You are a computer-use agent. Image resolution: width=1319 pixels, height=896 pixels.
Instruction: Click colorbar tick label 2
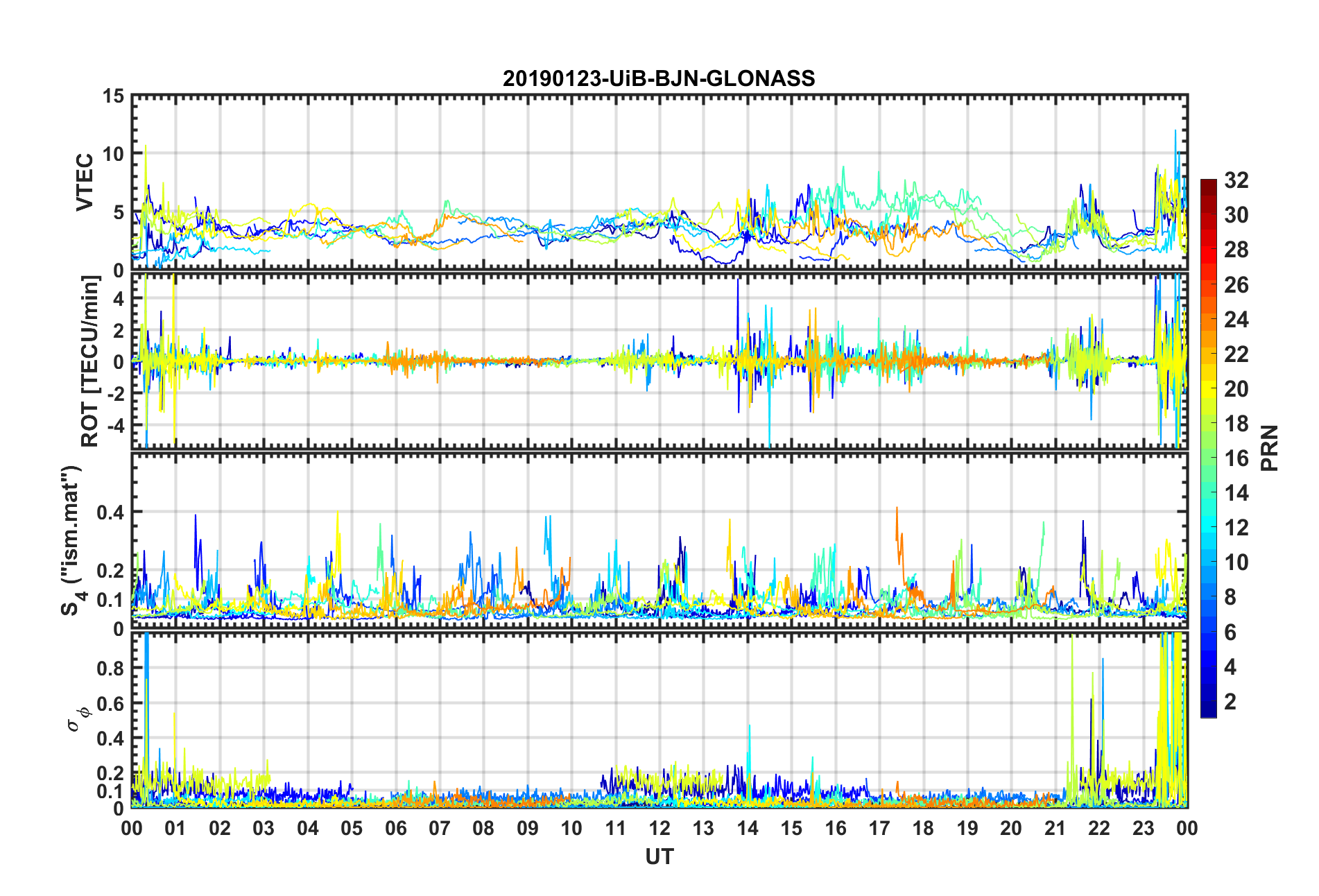pos(1230,702)
